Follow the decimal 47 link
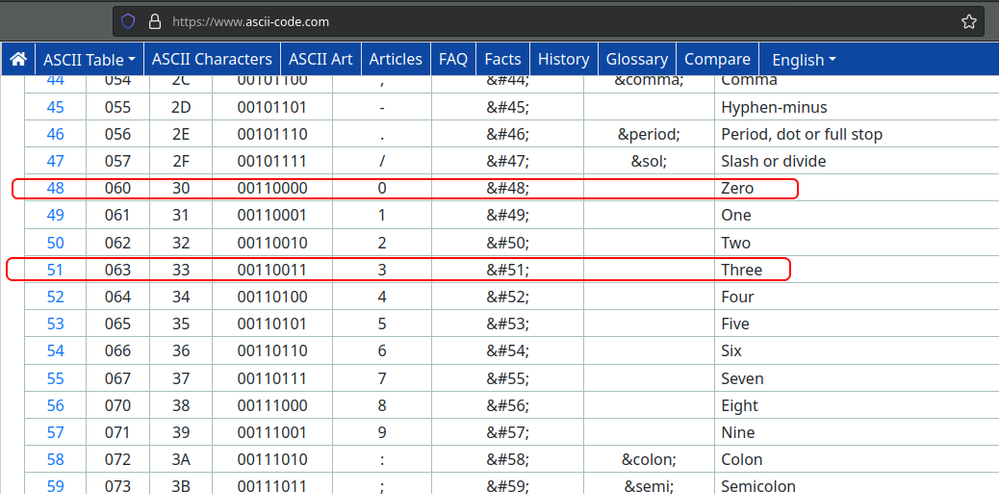The height and width of the screenshot is (494, 999). pyautogui.click(x=55, y=161)
